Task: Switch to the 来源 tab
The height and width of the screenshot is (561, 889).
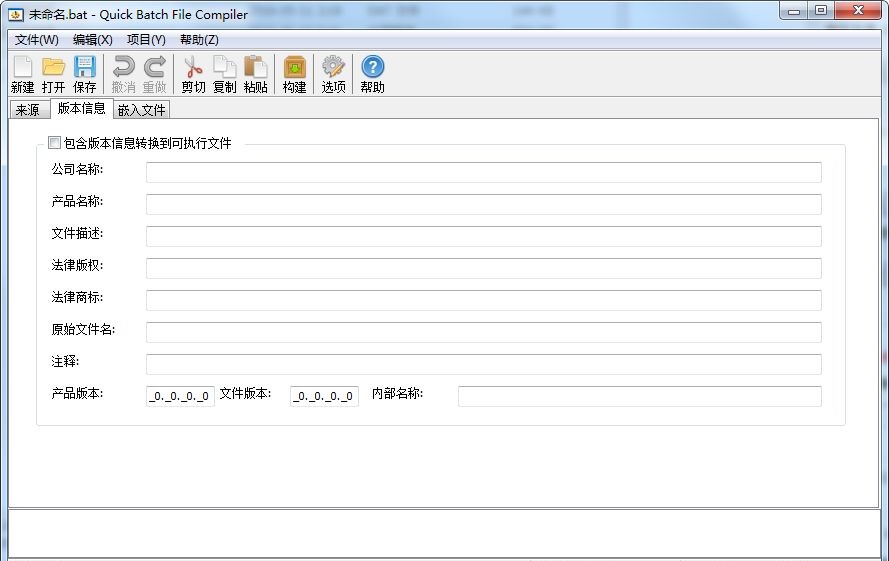Action: click(28, 109)
